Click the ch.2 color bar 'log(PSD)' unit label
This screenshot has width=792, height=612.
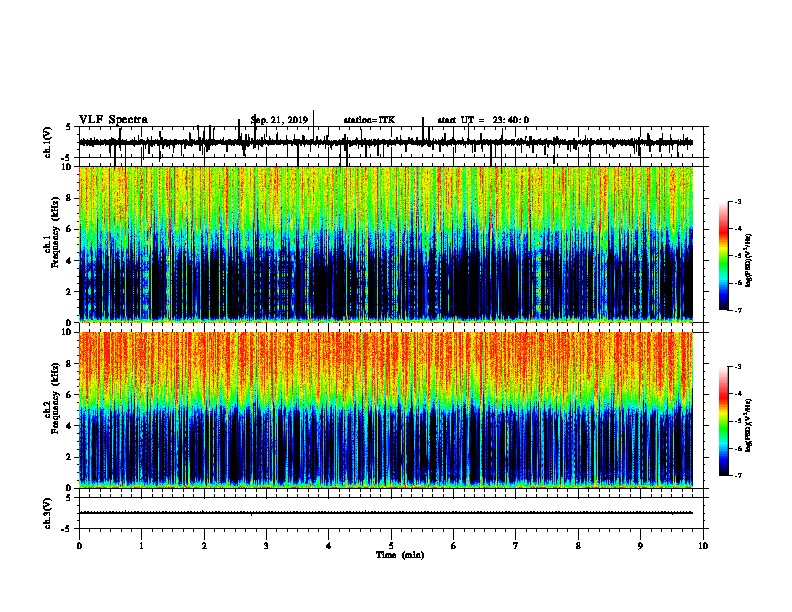[748, 425]
